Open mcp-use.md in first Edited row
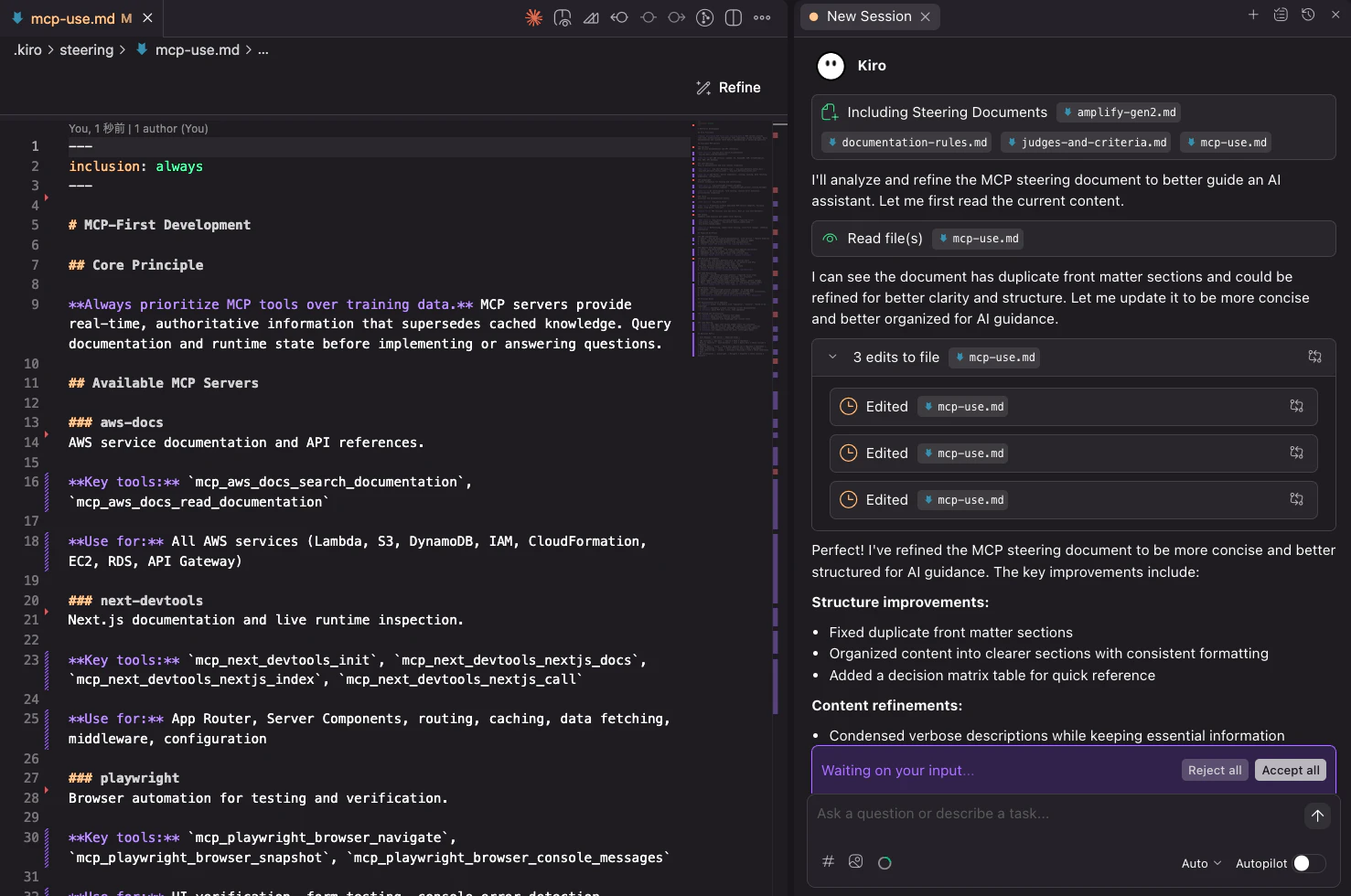The image size is (1351, 896). coord(963,407)
